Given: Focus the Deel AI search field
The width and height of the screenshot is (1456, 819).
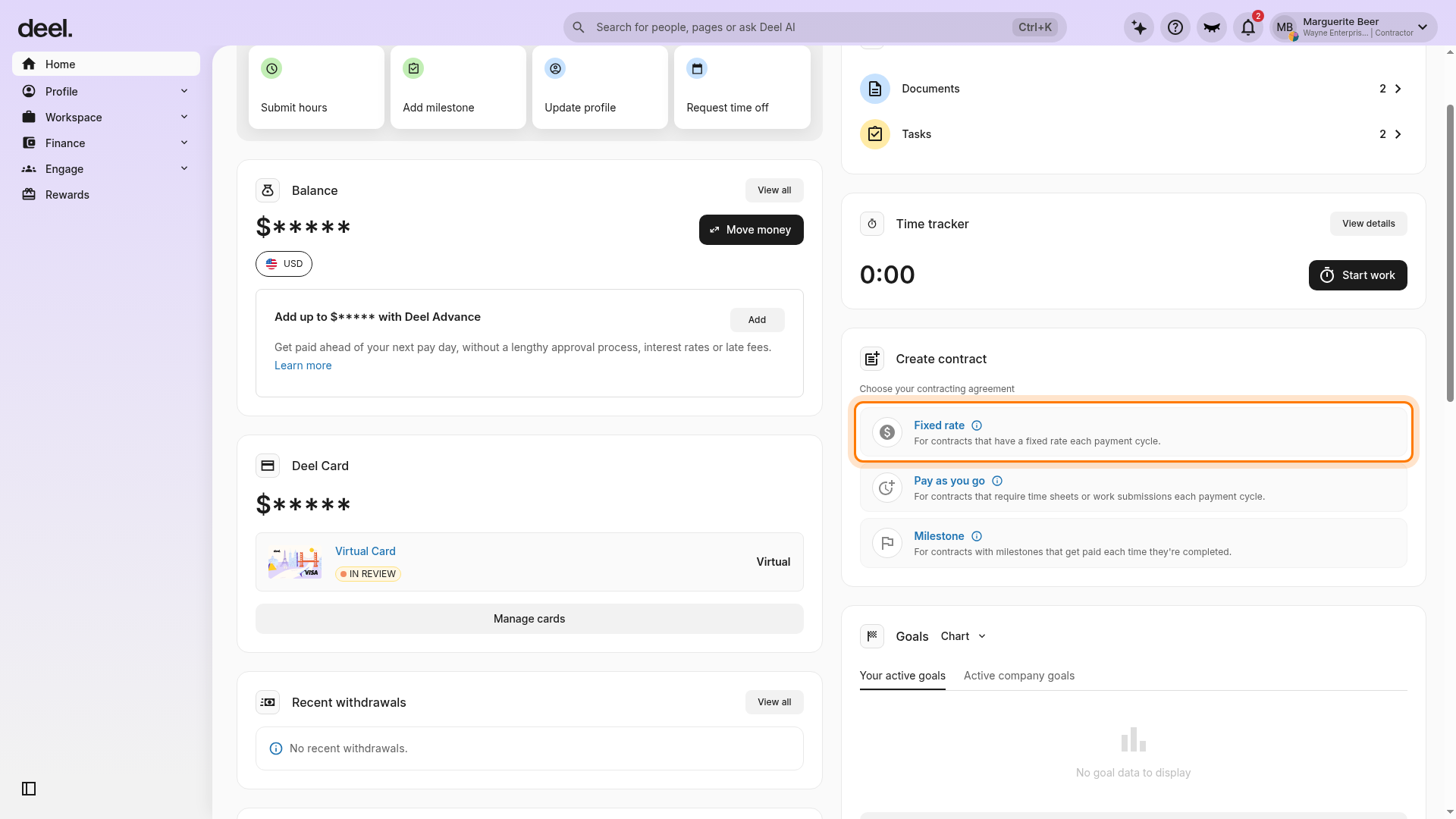Looking at the screenshot, I should coord(814,27).
